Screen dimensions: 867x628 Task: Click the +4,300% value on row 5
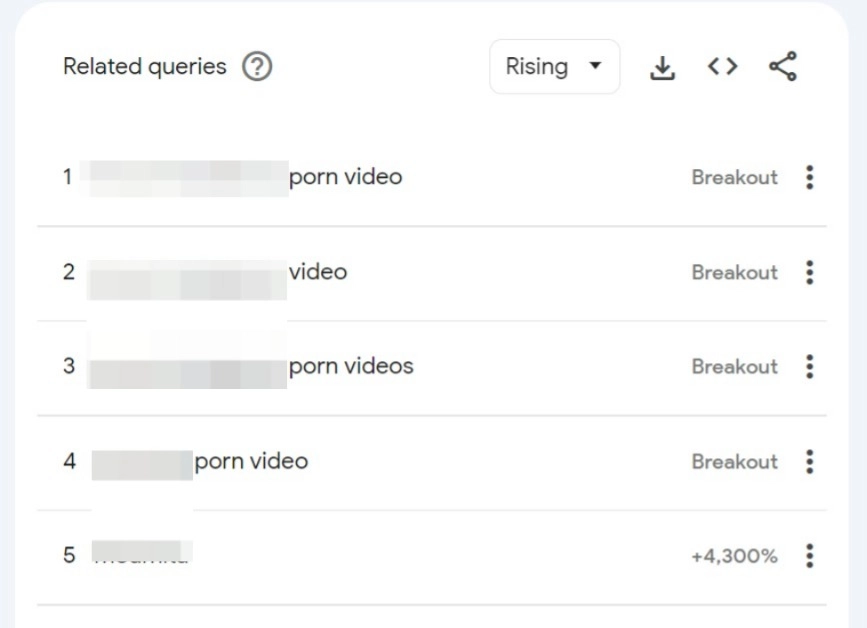(734, 556)
